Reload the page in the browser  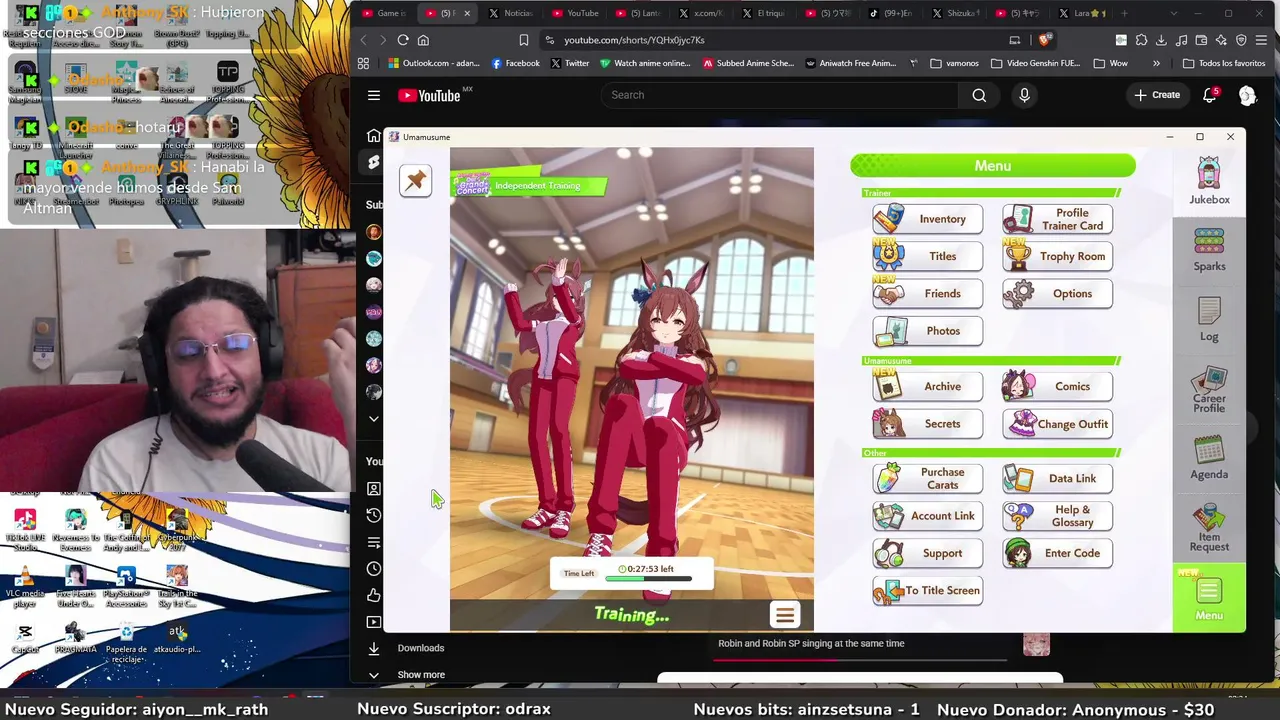coord(403,40)
